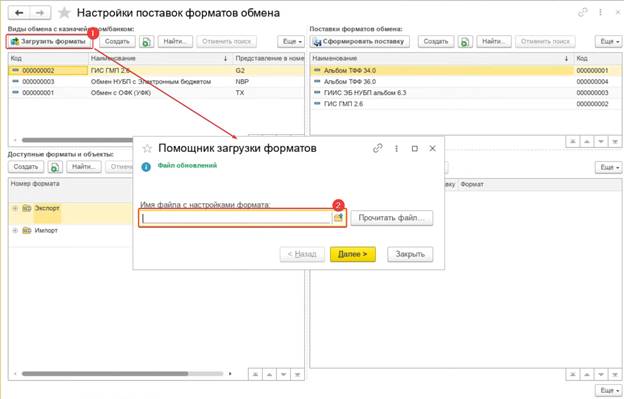624x399 pixels.
Task: Open Еще dropdown at bottom right corner
Action: [x=608, y=391]
